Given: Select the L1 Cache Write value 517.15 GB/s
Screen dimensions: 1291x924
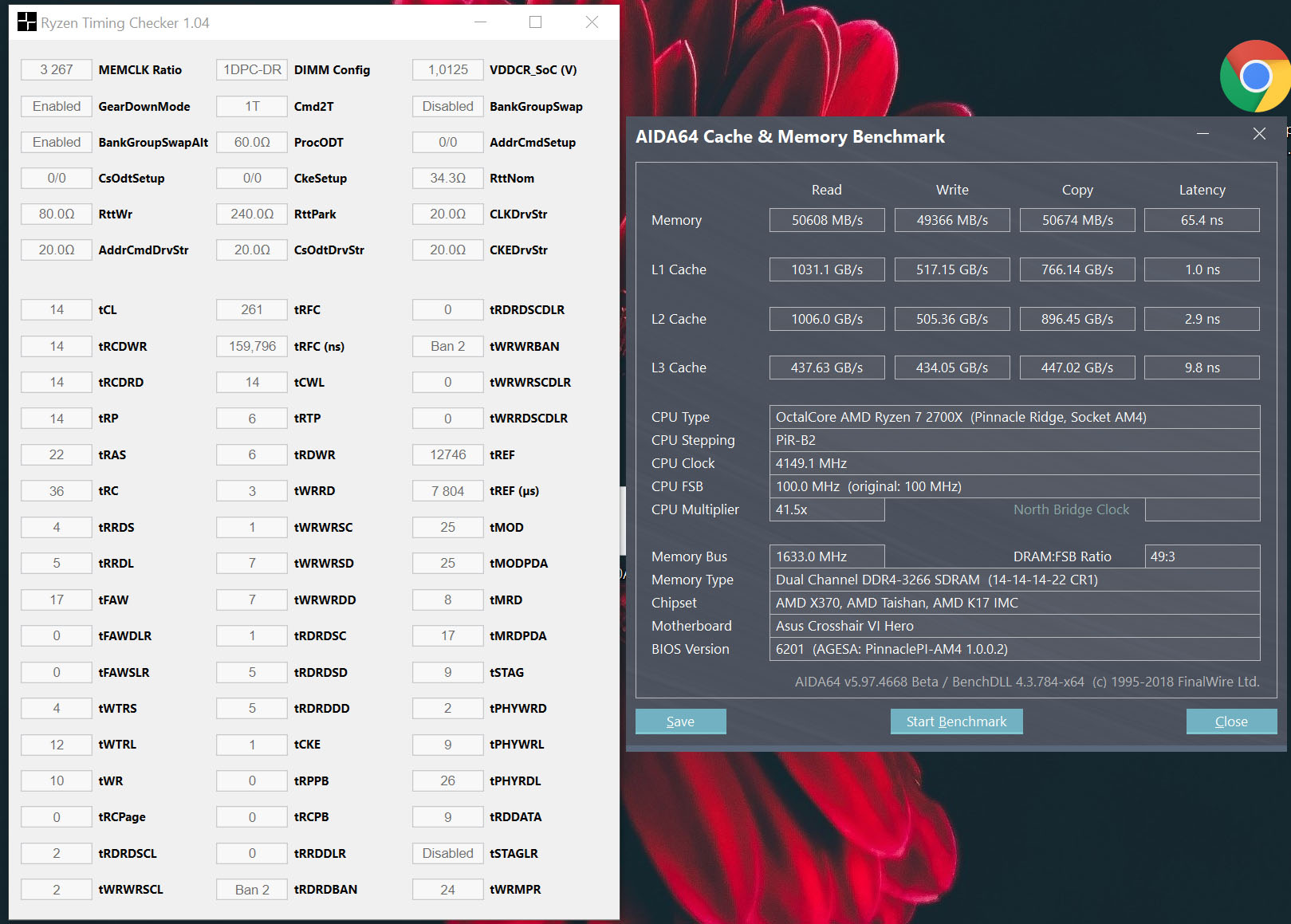Looking at the screenshot, I should (952, 269).
